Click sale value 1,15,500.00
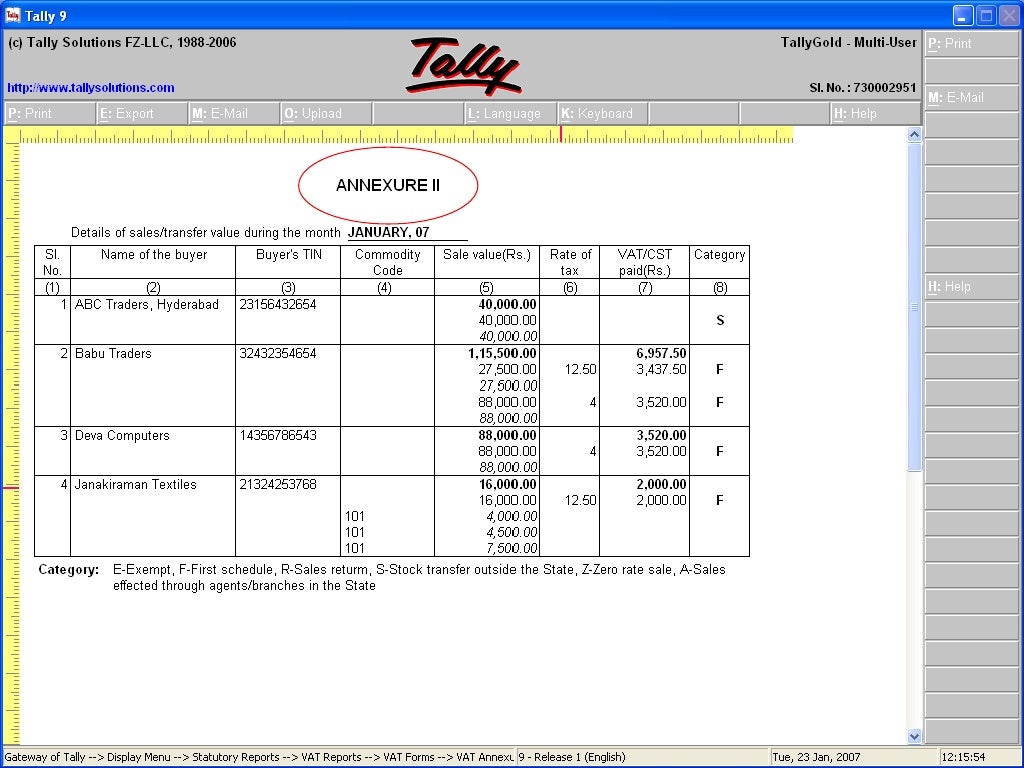Viewport: 1024px width, 768px height. pos(502,353)
